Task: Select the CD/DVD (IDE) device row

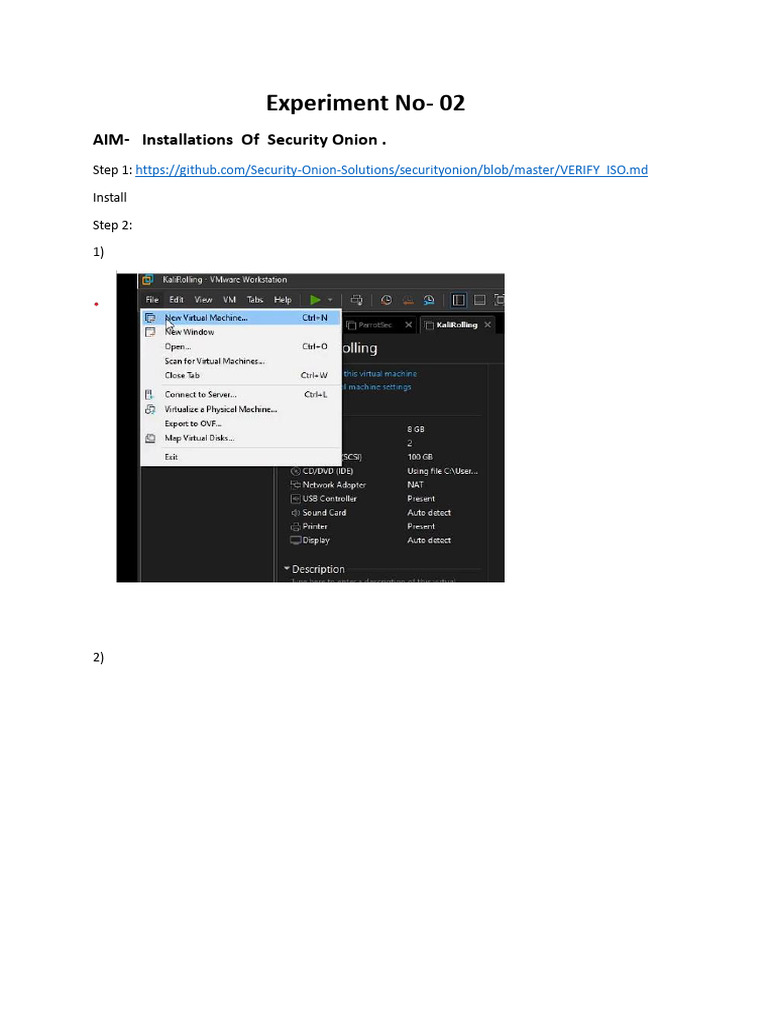Action: (x=385, y=471)
